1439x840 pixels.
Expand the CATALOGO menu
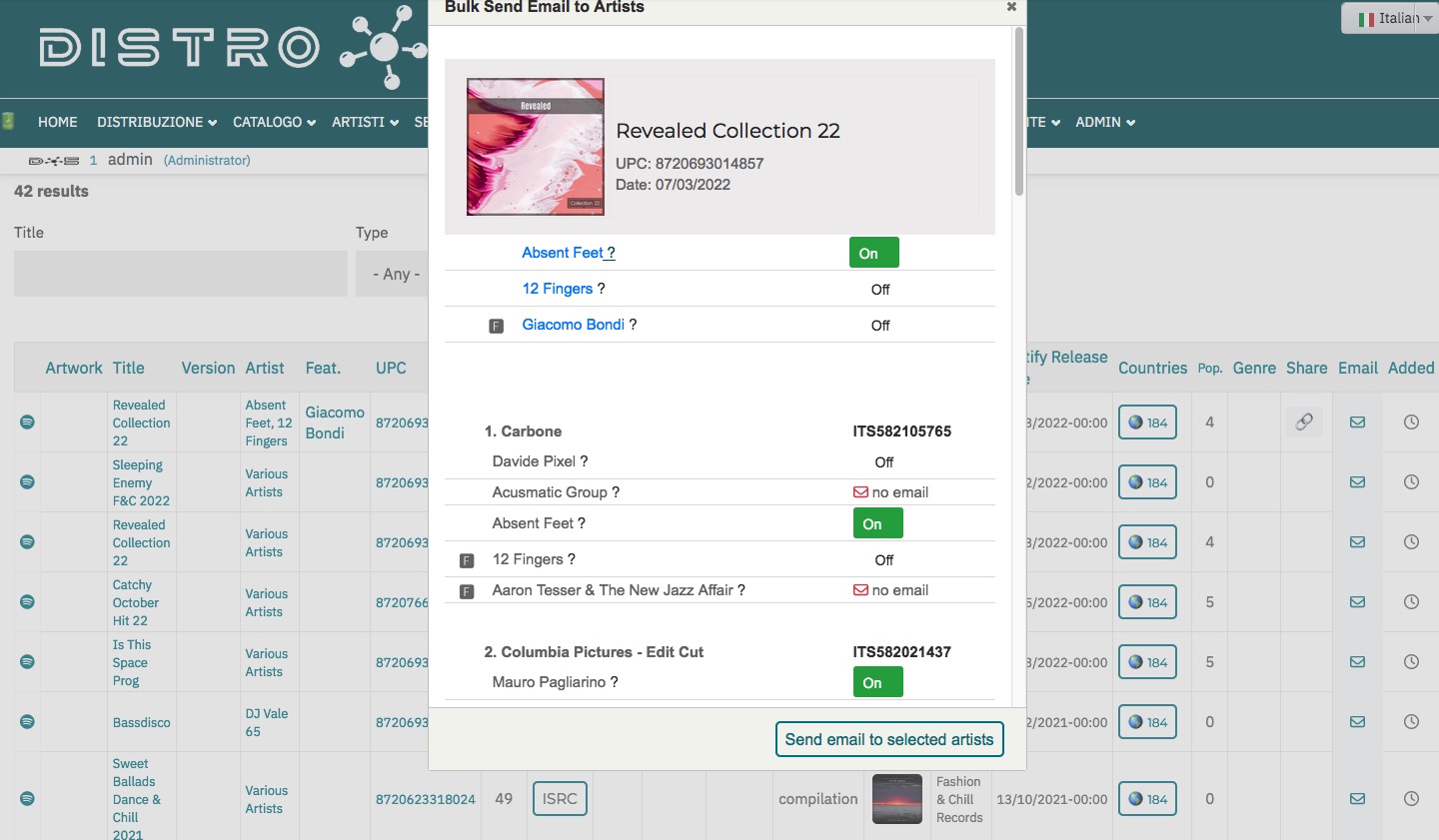[274, 122]
